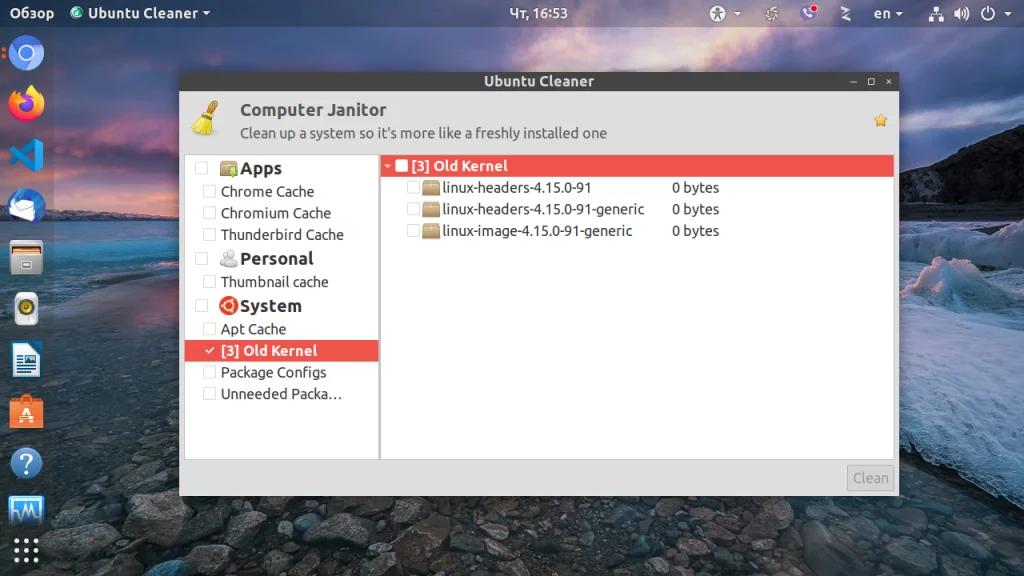Open the Help icon in the dock
Viewport: 1024px width, 576px height.
[26, 463]
